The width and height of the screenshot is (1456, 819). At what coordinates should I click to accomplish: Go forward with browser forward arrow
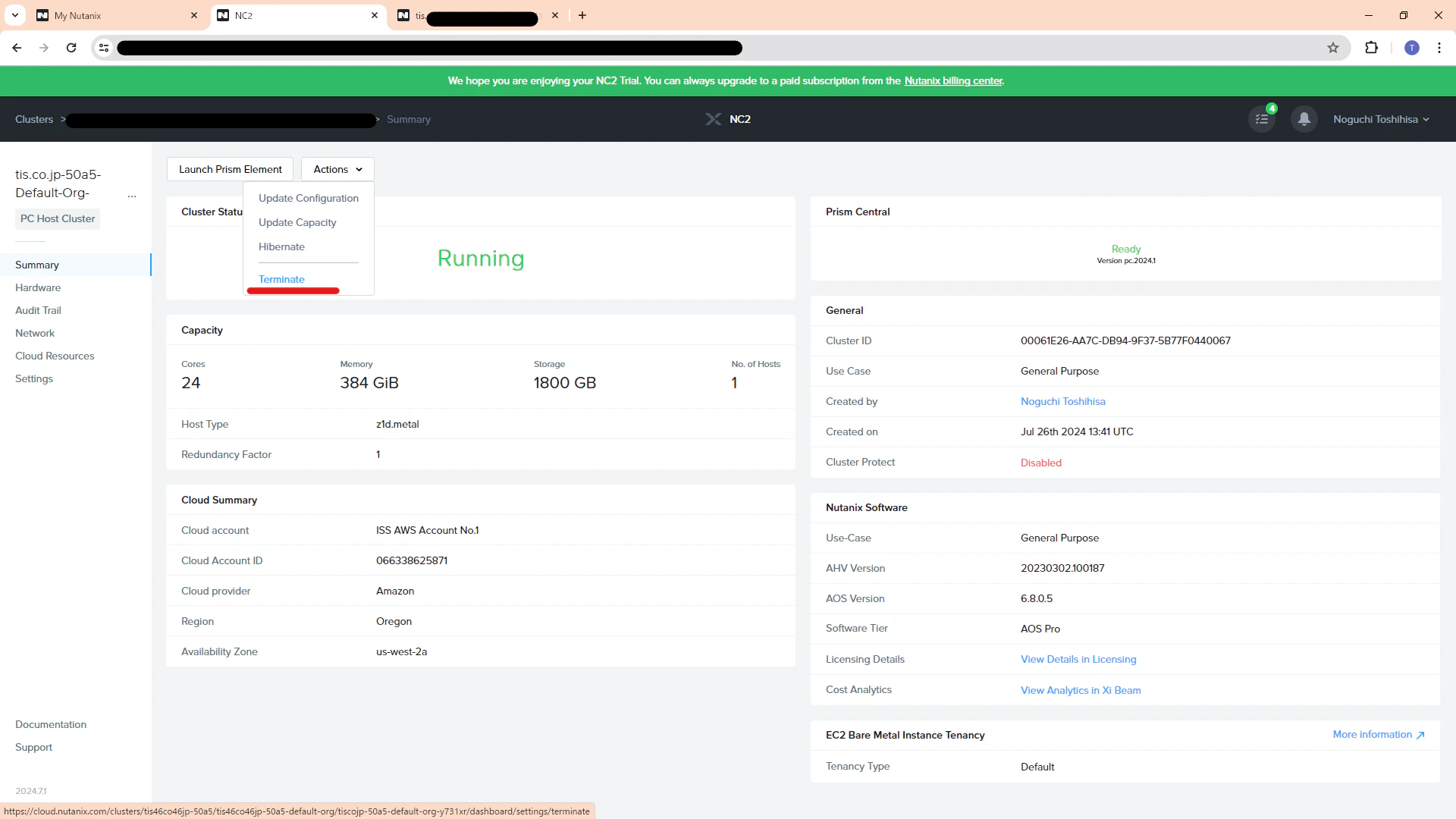click(x=44, y=48)
